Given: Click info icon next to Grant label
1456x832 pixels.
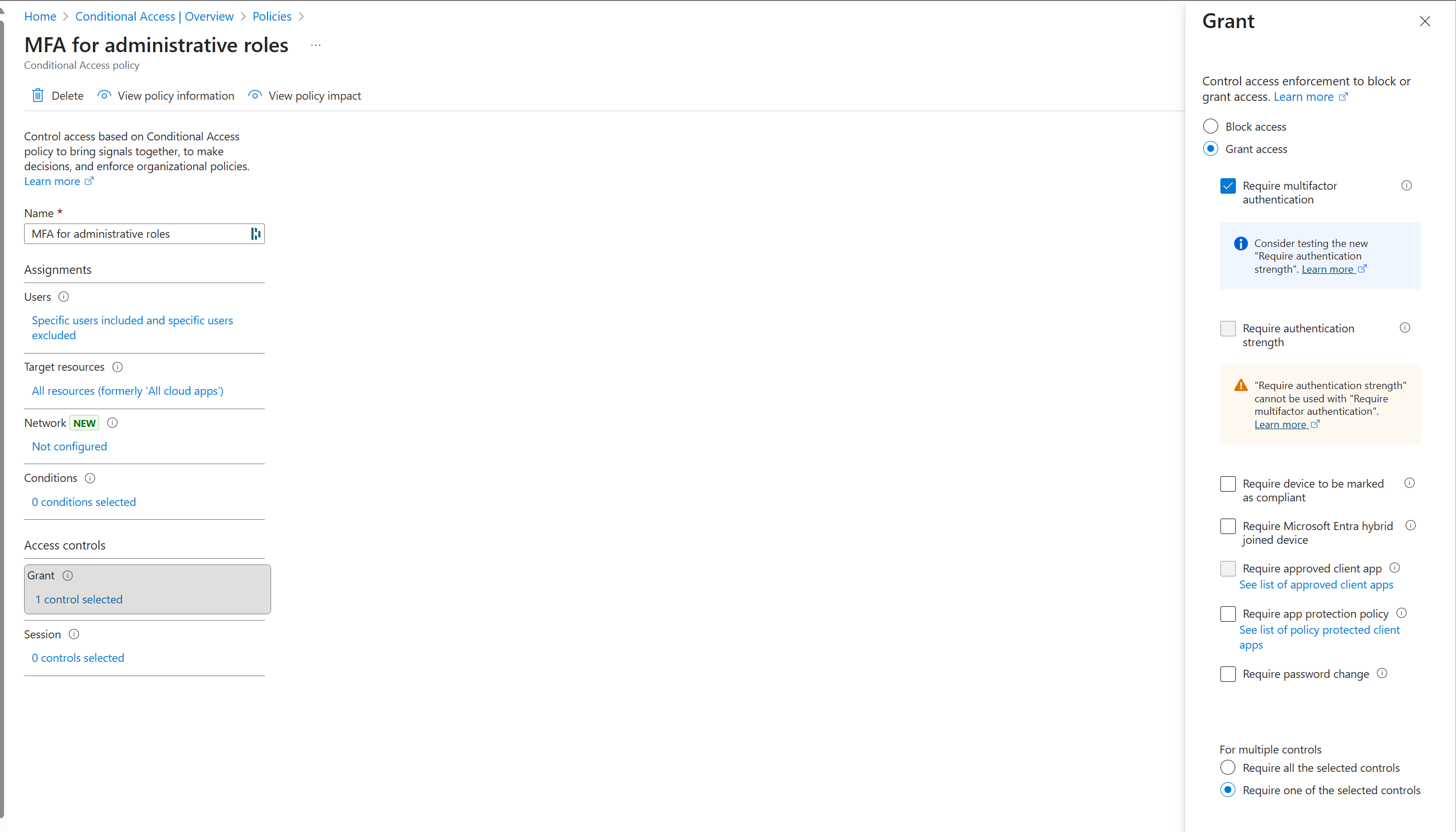Looking at the screenshot, I should [68, 576].
